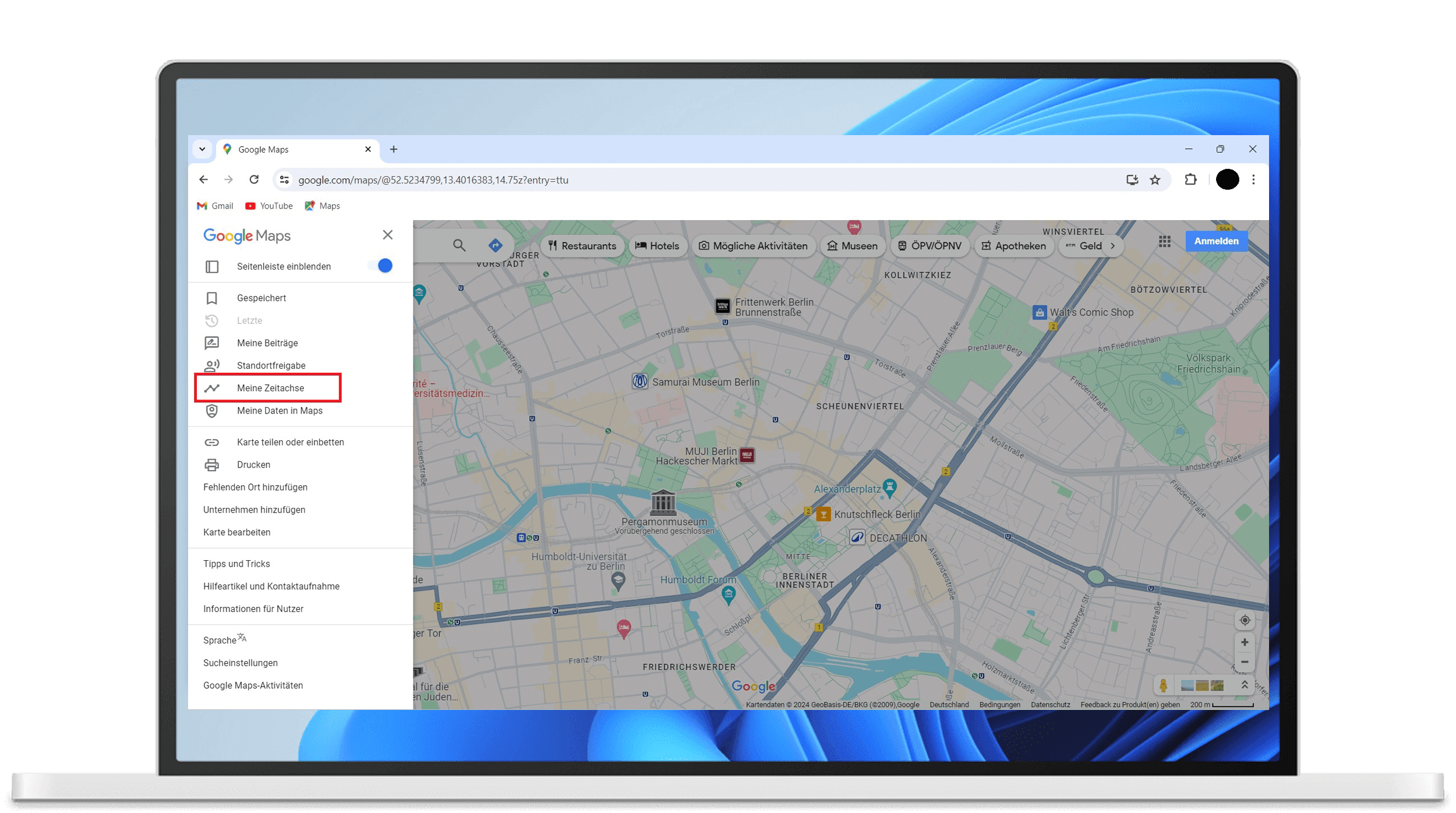Open Google Maps-Aktivitäten

253,685
